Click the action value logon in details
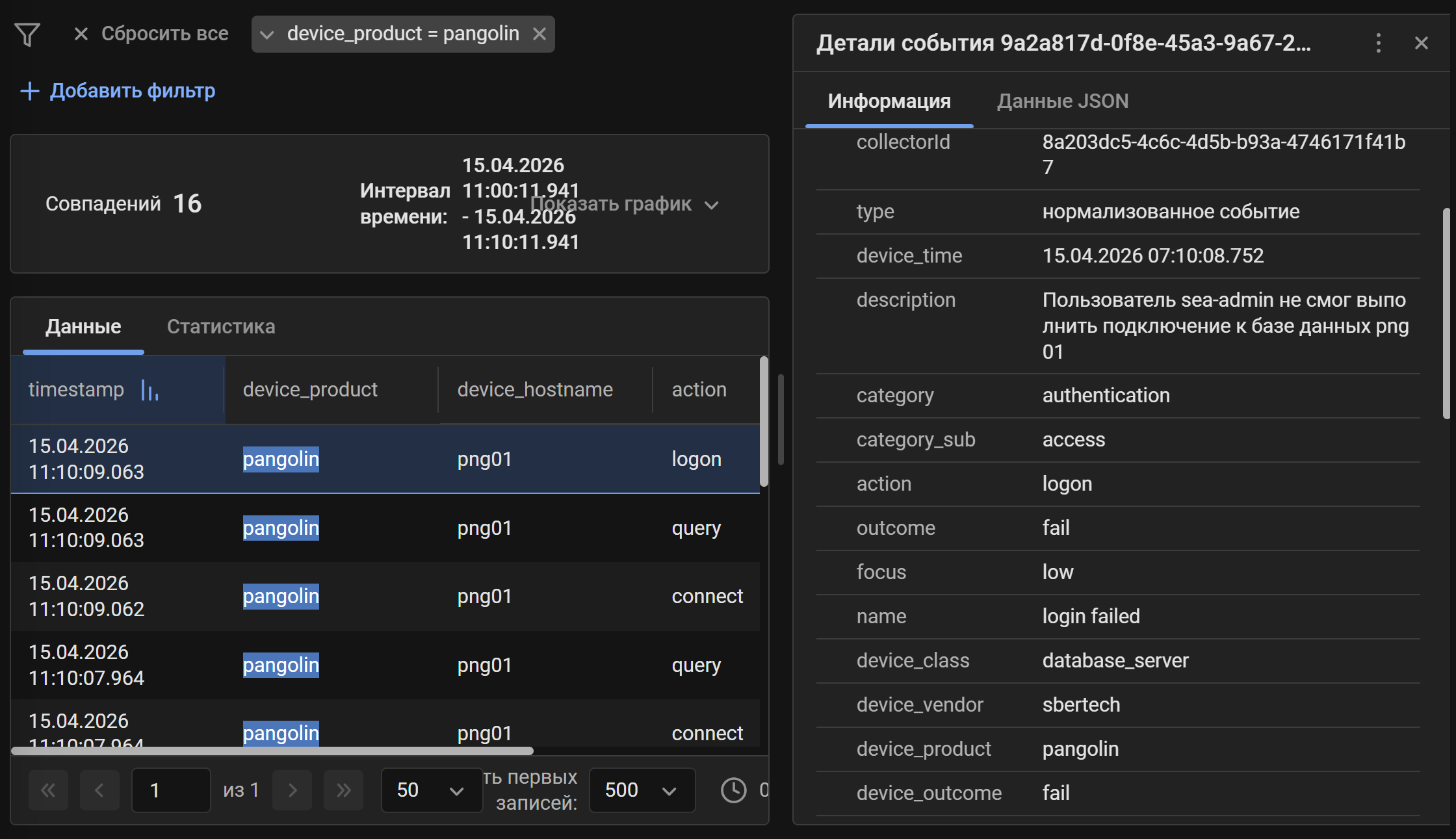1456x839 pixels. click(1067, 484)
